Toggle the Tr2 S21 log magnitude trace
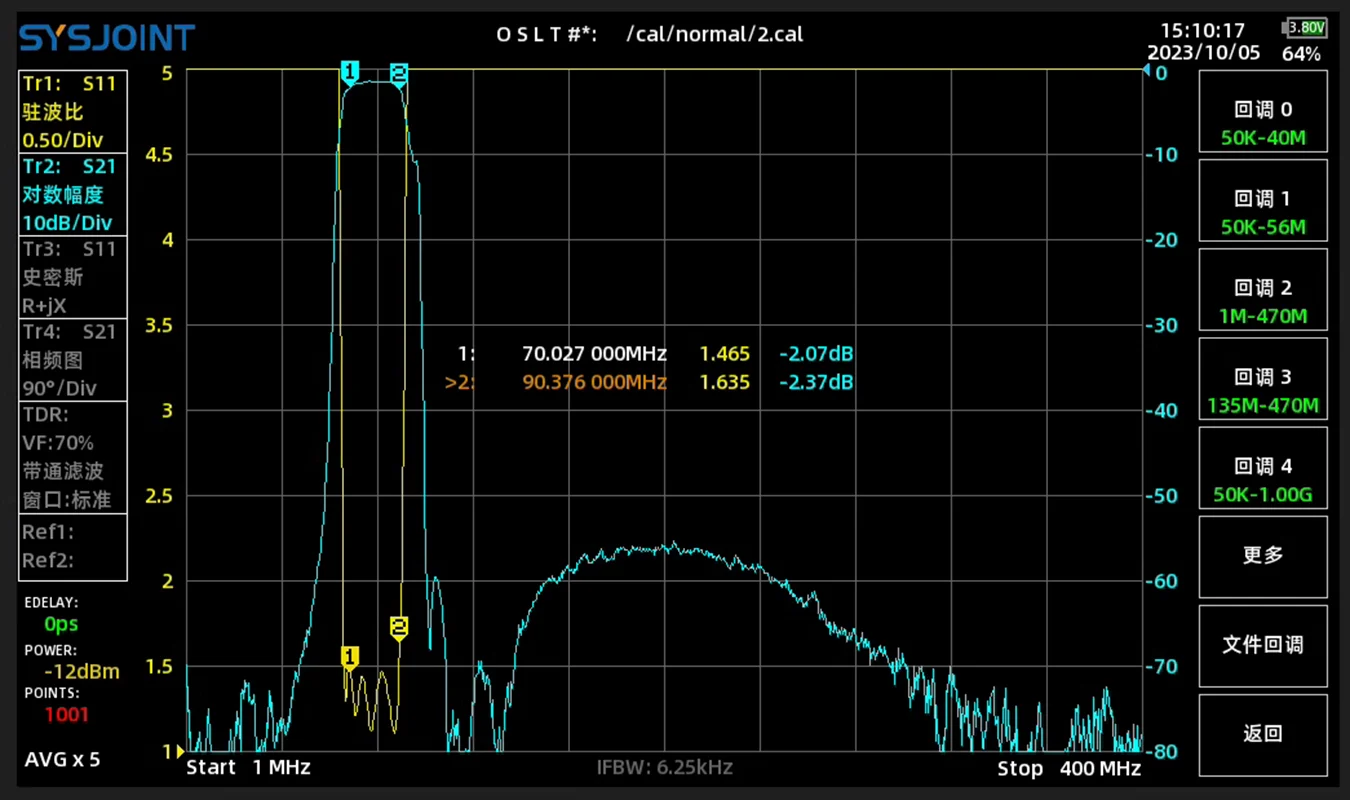Screen dimensions: 1350x800 (x=73, y=194)
